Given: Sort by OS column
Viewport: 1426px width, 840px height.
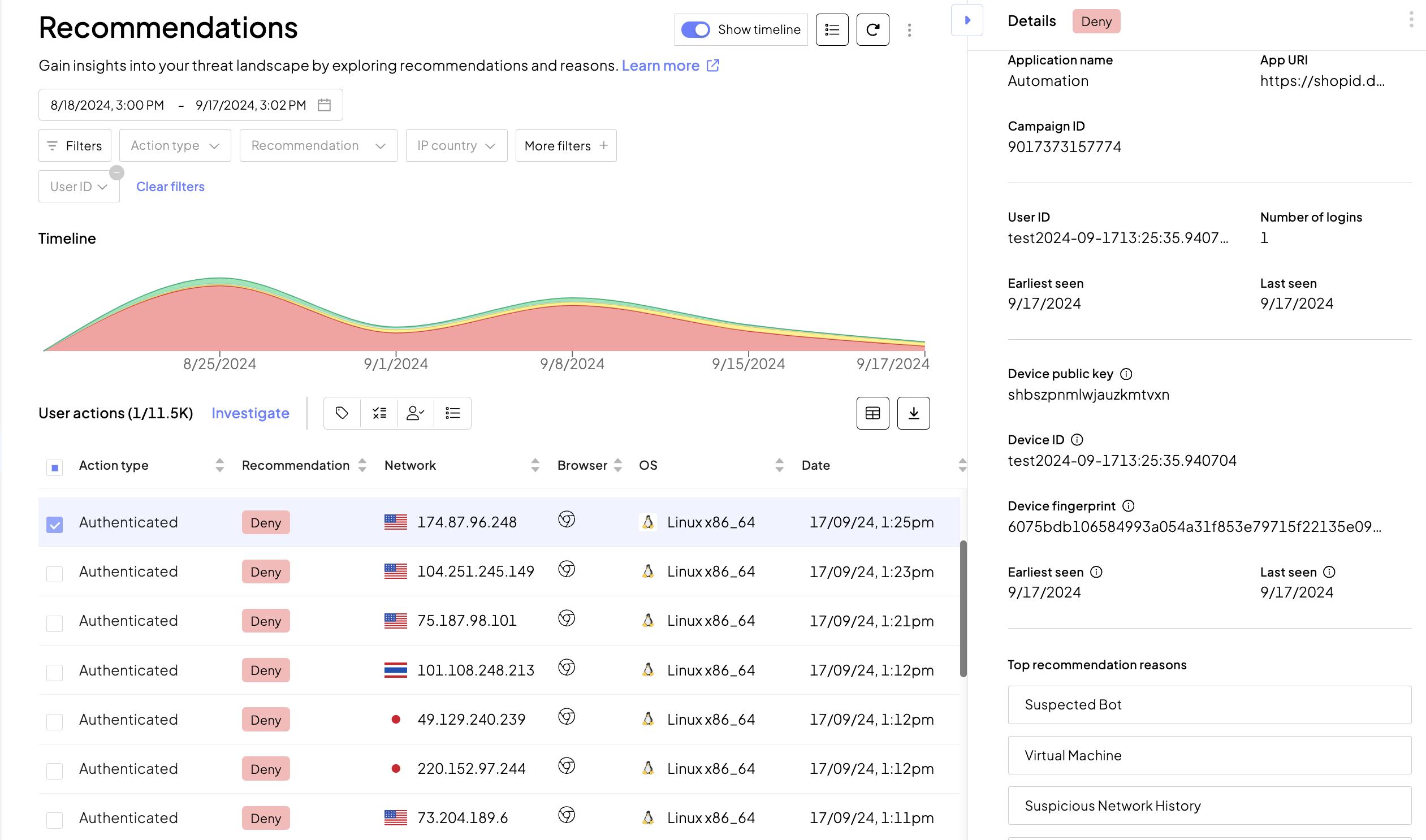Looking at the screenshot, I should coord(779,465).
